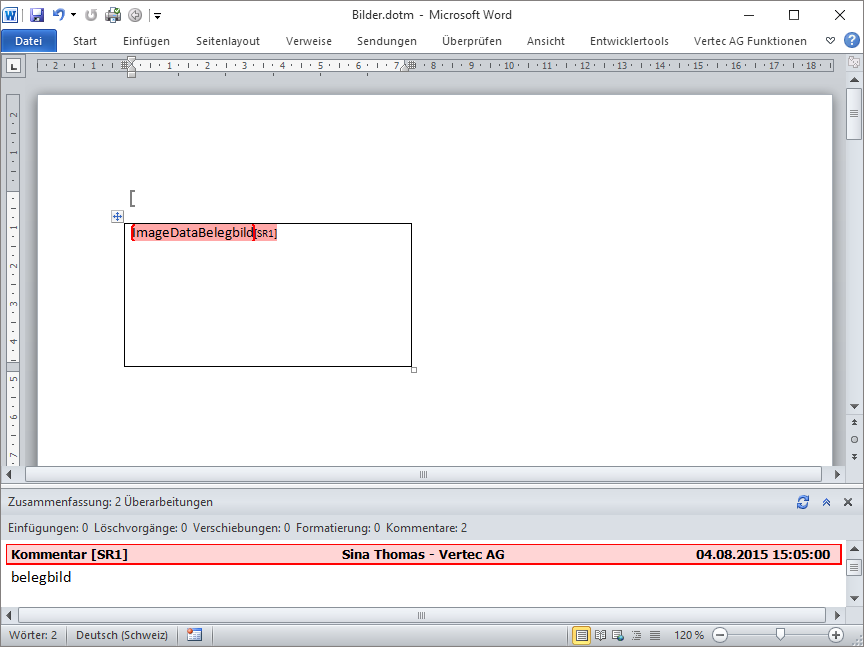Toggle the Print Layout view button
Image resolution: width=864 pixels, height=647 pixels.
pyautogui.click(x=581, y=635)
